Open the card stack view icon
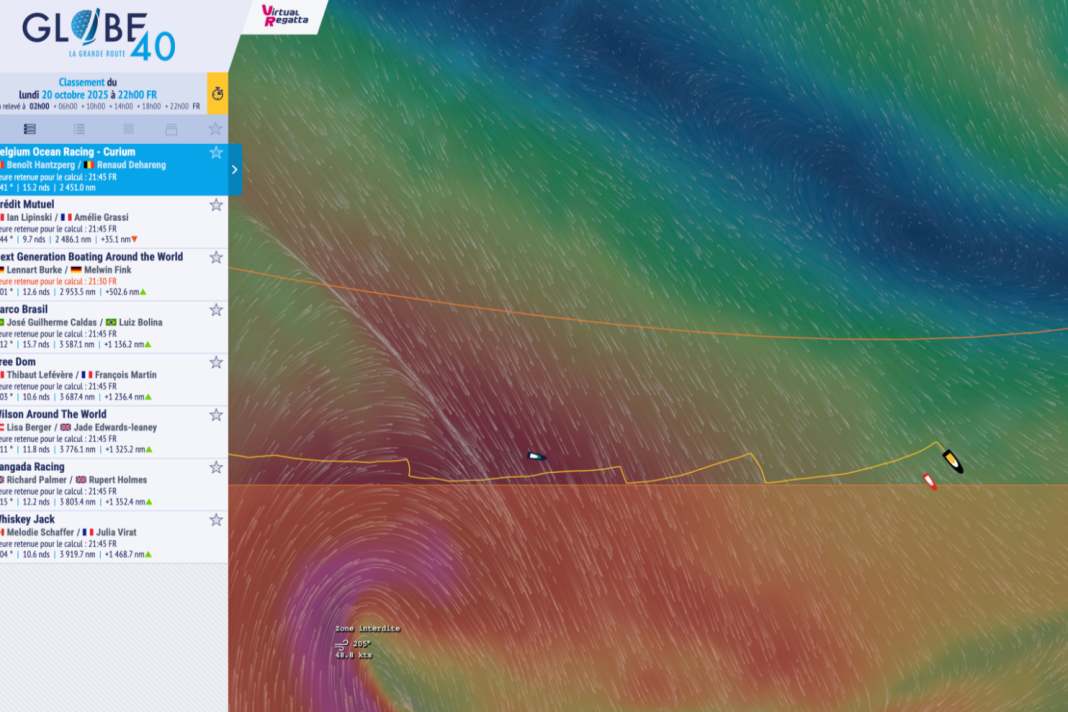The image size is (1068, 712). (x=171, y=129)
